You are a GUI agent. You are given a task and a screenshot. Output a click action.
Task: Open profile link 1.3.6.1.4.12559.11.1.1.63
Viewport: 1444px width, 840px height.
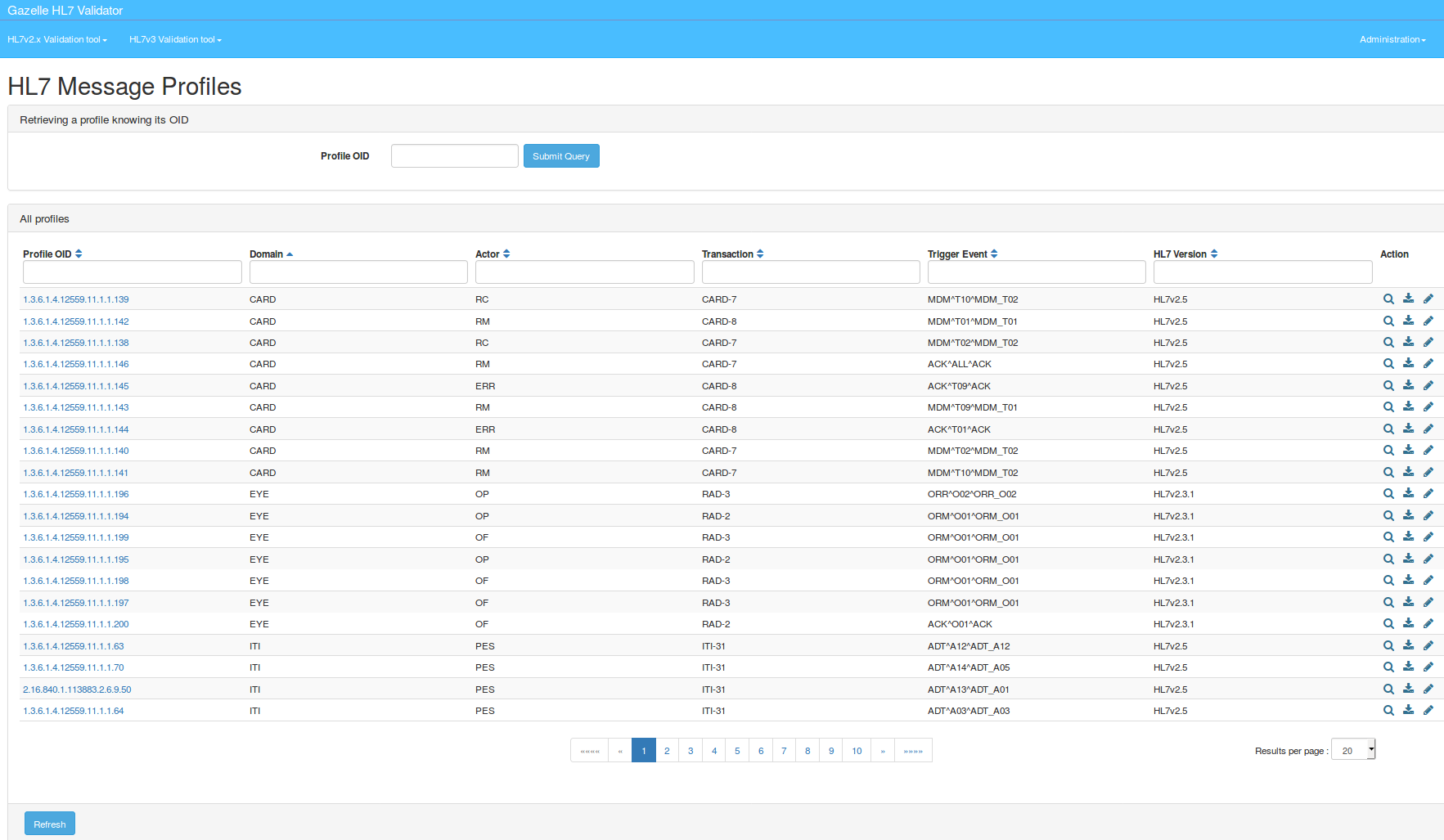point(74,646)
